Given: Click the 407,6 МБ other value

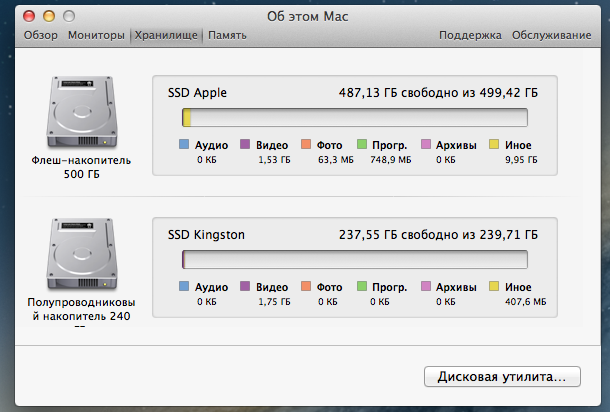Looking at the screenshot, I should tap(526, 302).
